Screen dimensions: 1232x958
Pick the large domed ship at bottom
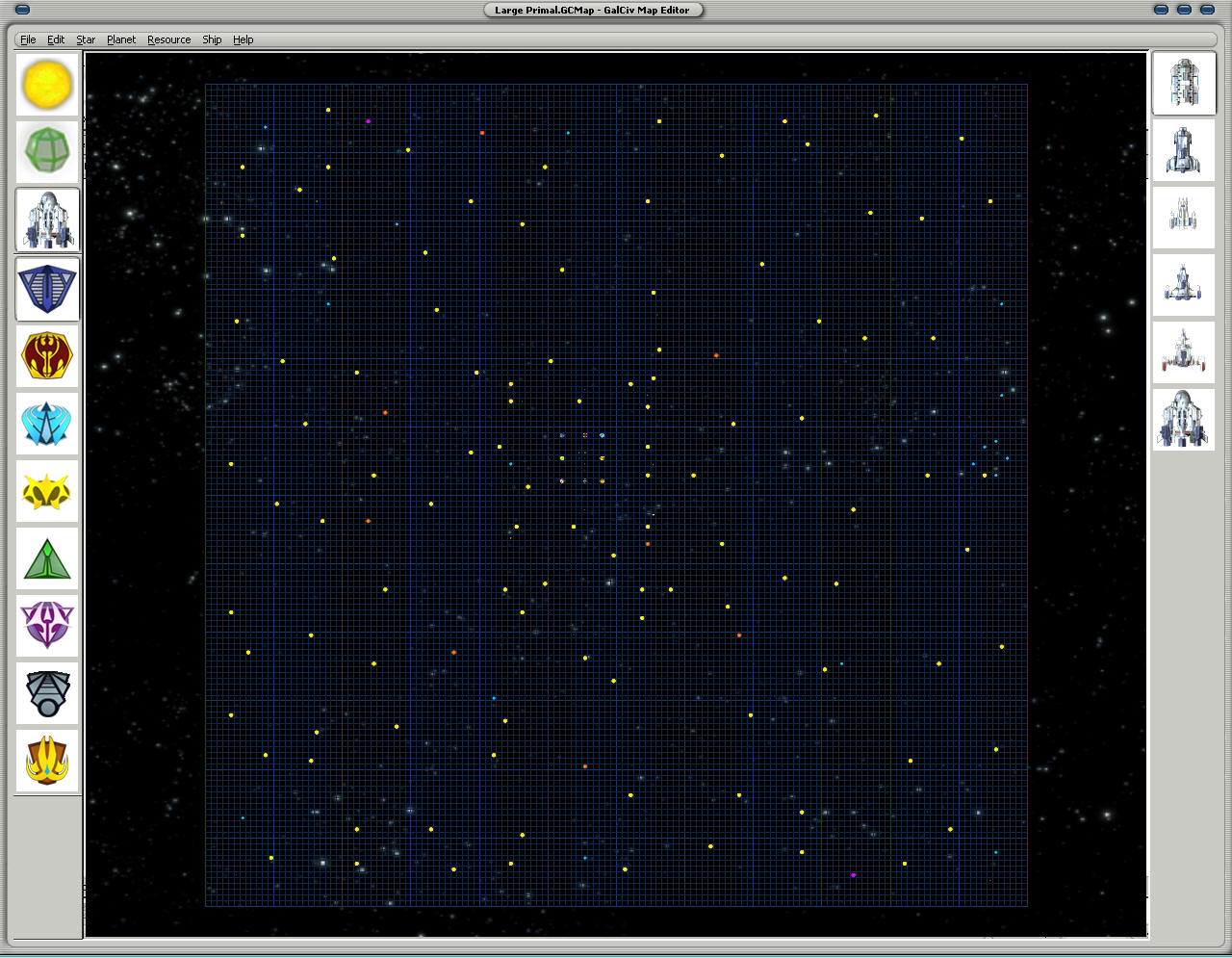(x=1184, y=420)
